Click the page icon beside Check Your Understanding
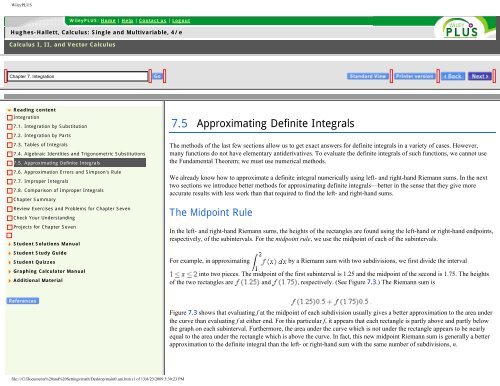The image size is (500, 386). click(10, 218)
